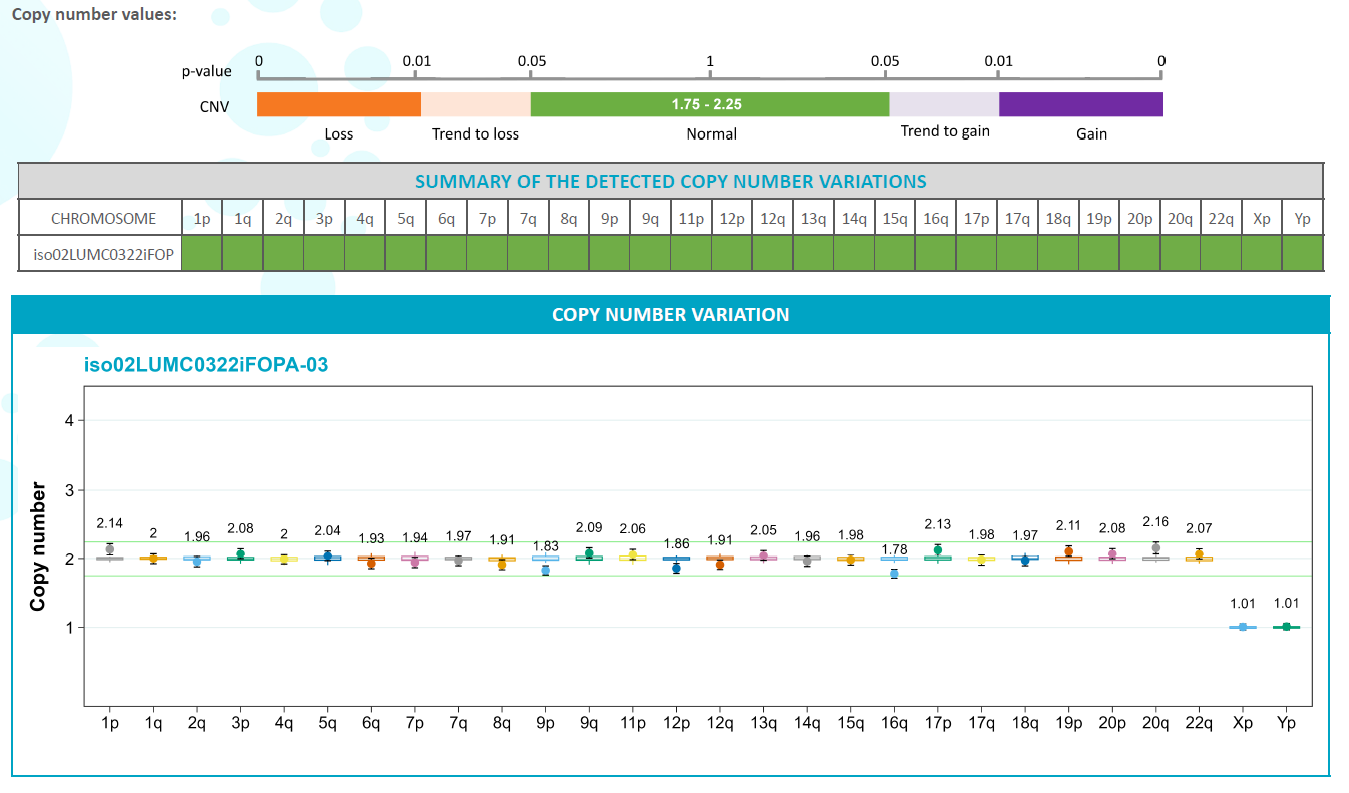Click the purple Gain legend segment
Viewport: 1349px width, 793px height.
(x=1080, y=105)
